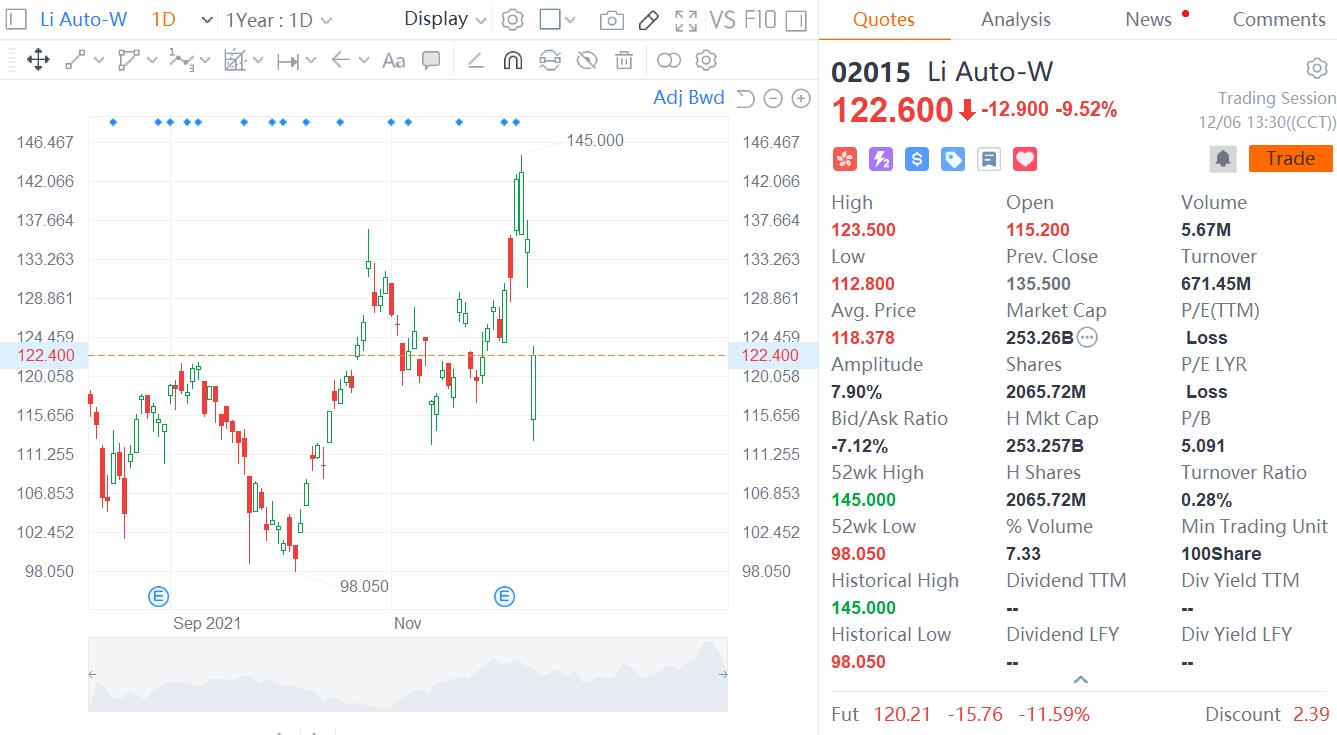Click the Hong Kong market flag icon

(x=845, y=158)
